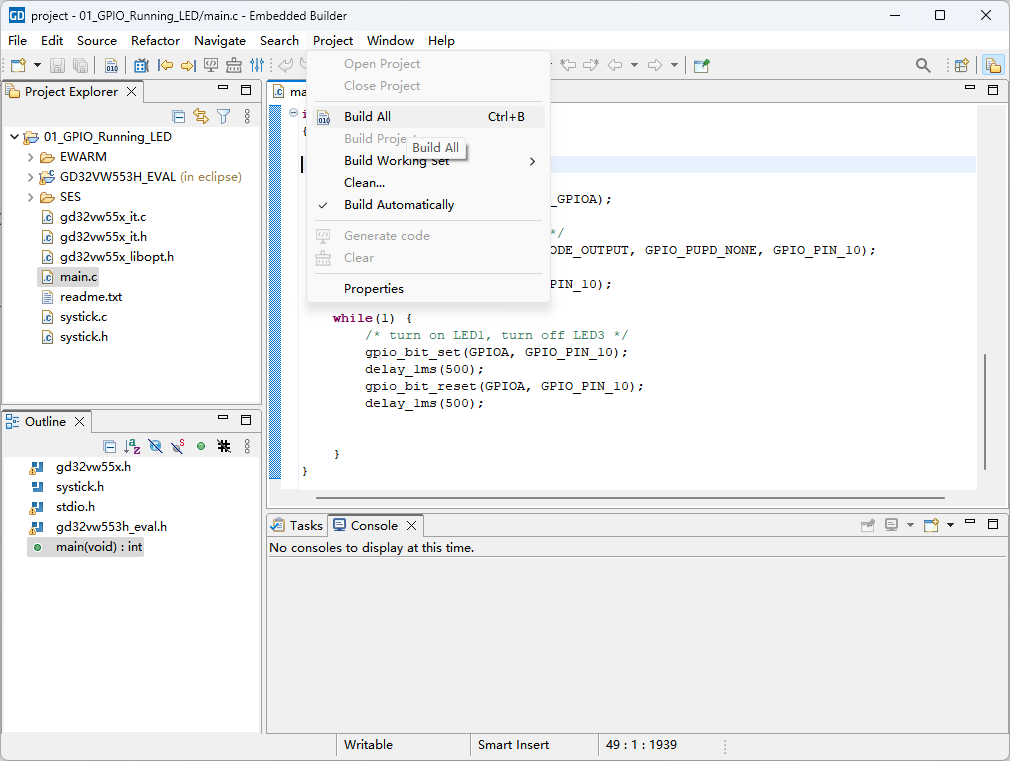Sort Outline entries alphabetically
The height and width of the screenshot is (761, 1010).
(x=132, y=447)
